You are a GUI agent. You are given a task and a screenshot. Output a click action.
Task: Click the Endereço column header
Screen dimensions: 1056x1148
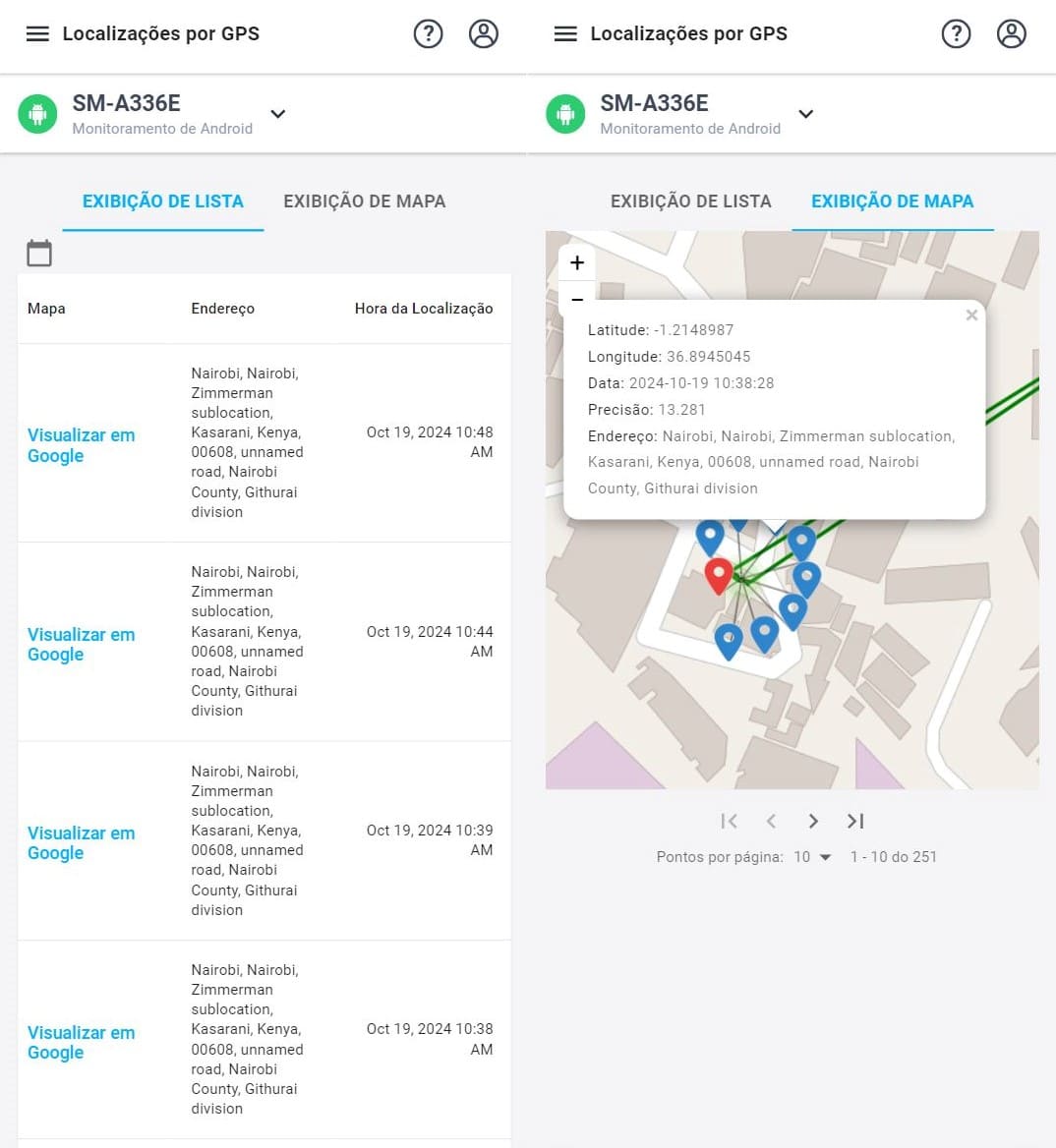tap(222, 309)
